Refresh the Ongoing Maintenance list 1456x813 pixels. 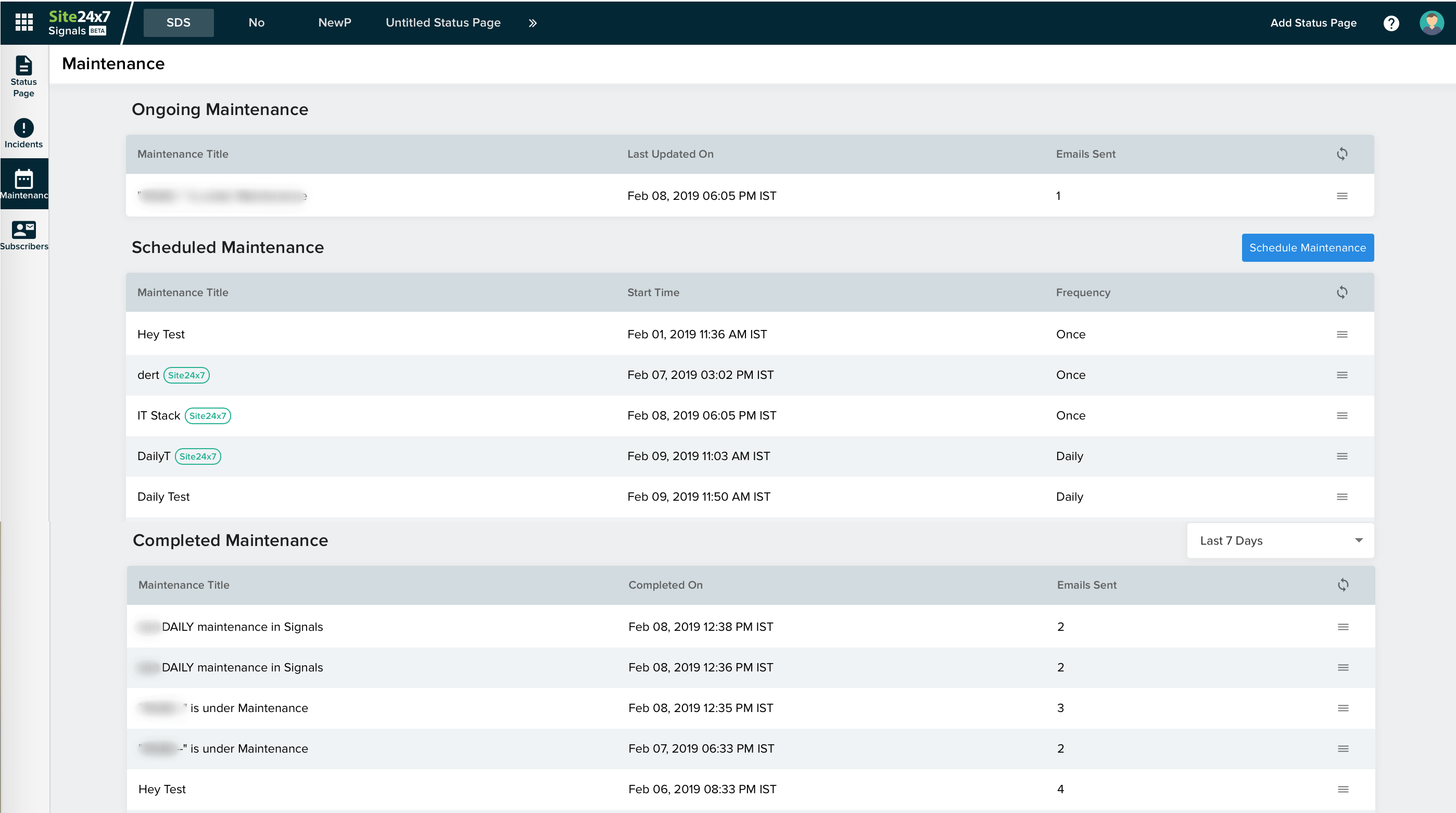pos(1343,154)
